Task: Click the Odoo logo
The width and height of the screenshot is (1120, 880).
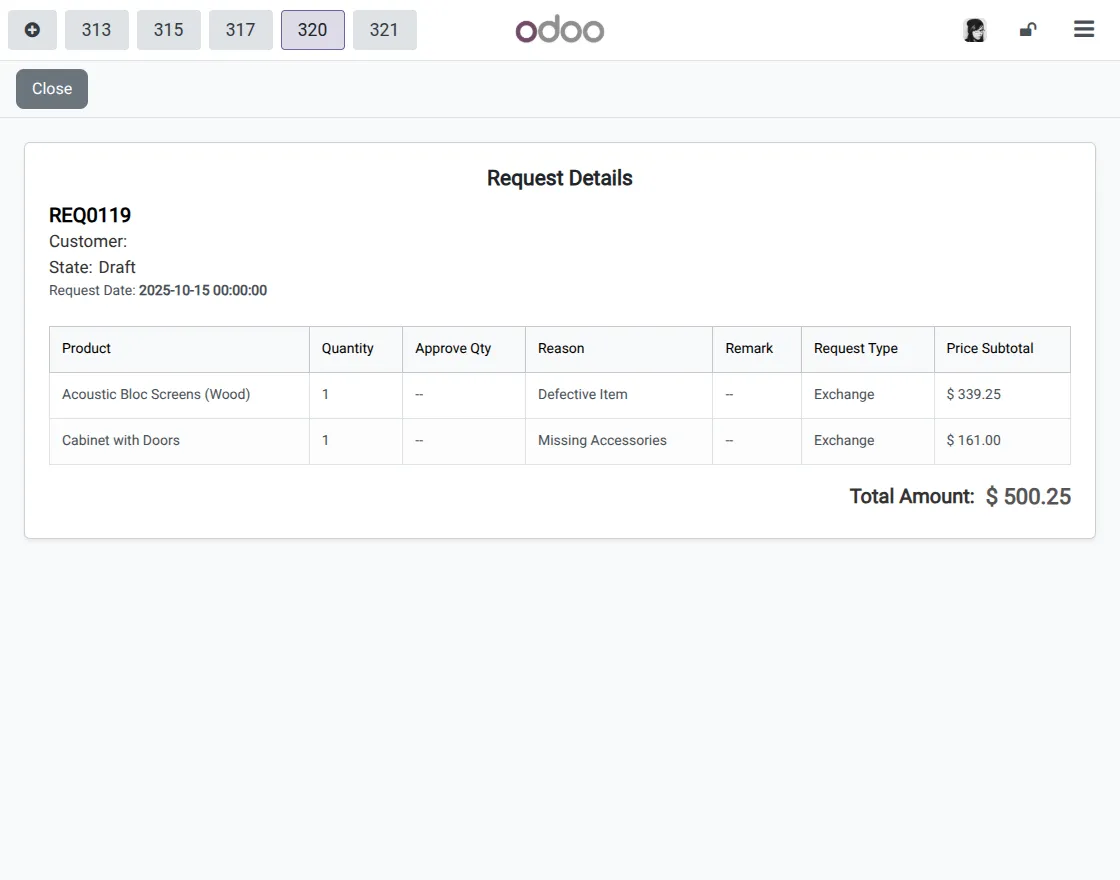Action: point(560,30)
